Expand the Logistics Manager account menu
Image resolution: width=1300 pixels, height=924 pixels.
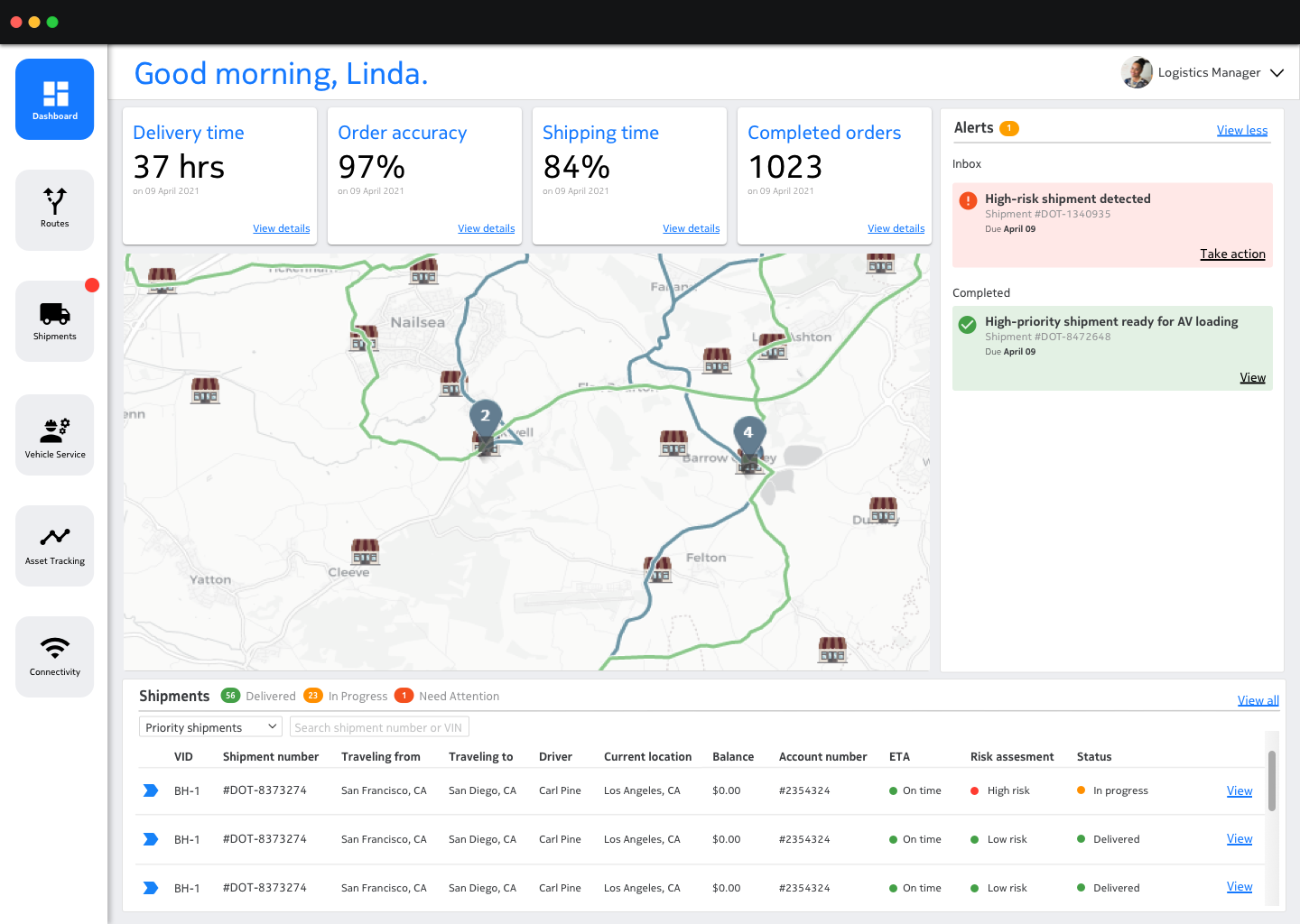pos(1277,73)
